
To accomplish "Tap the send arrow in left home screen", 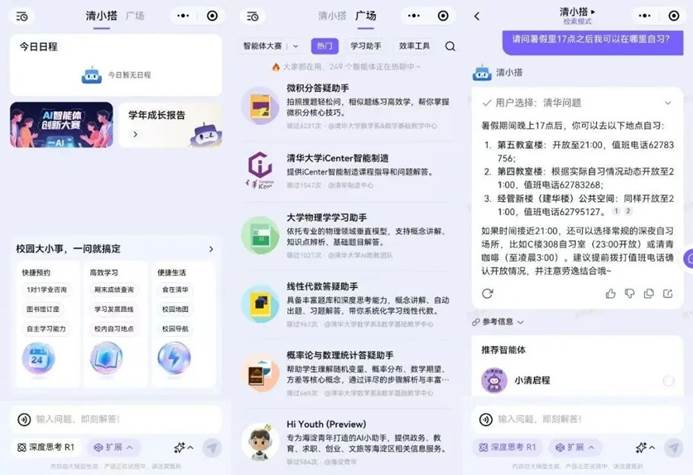I will [x=212, y=448].
